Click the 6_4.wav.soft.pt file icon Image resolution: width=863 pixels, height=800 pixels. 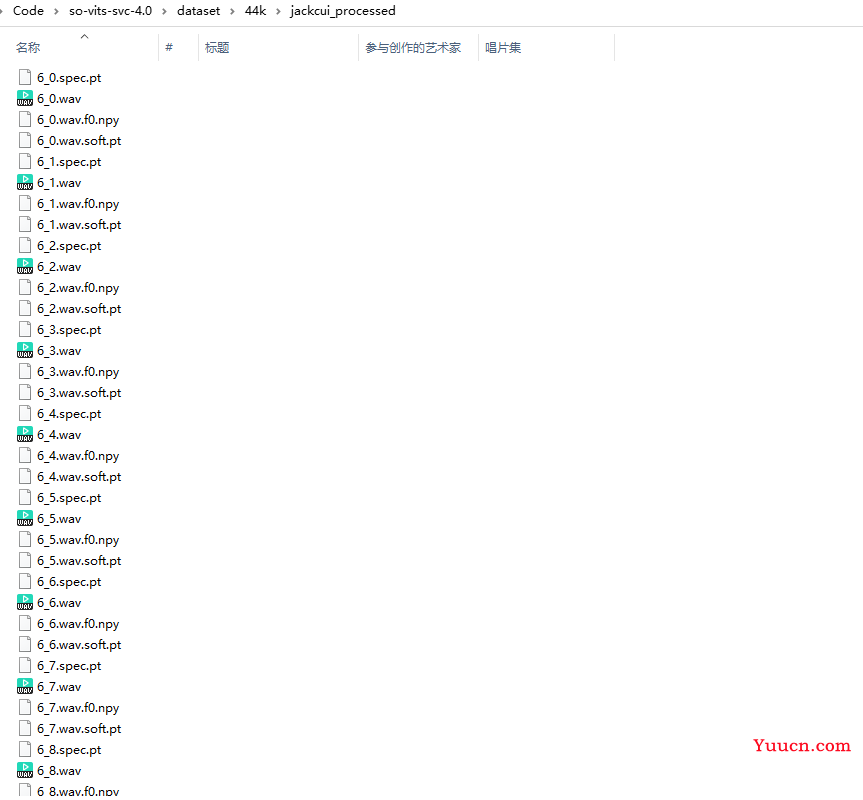click(x=25, y=476)
